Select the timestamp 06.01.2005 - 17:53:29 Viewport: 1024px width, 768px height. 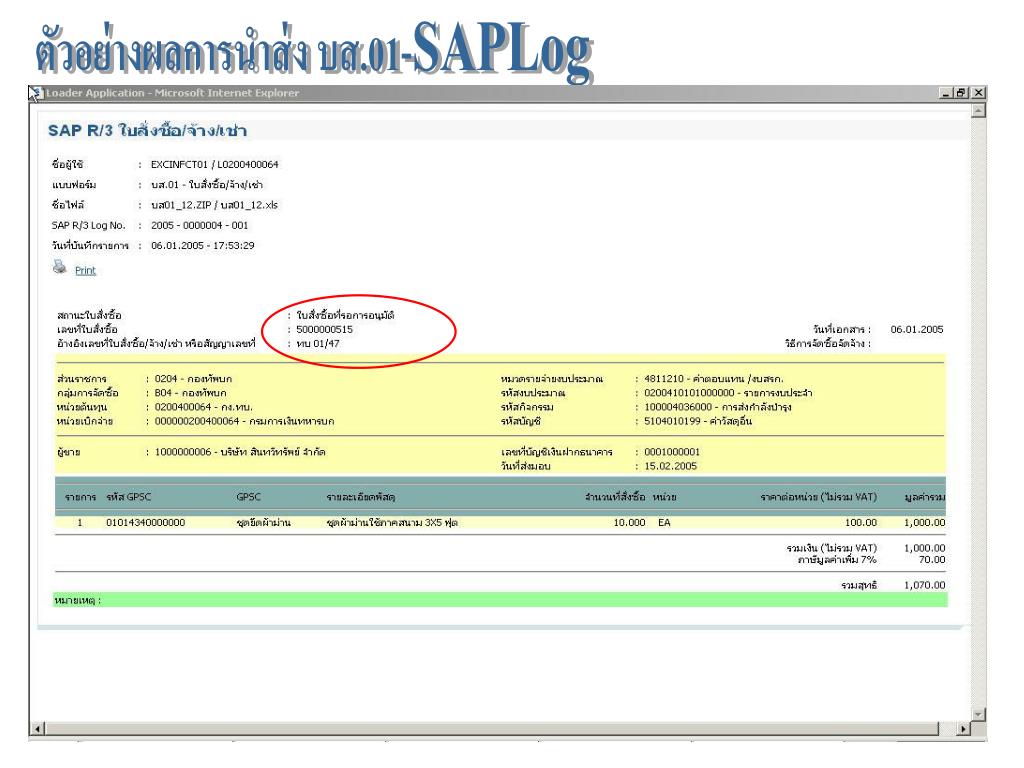[x=202, y=246]
